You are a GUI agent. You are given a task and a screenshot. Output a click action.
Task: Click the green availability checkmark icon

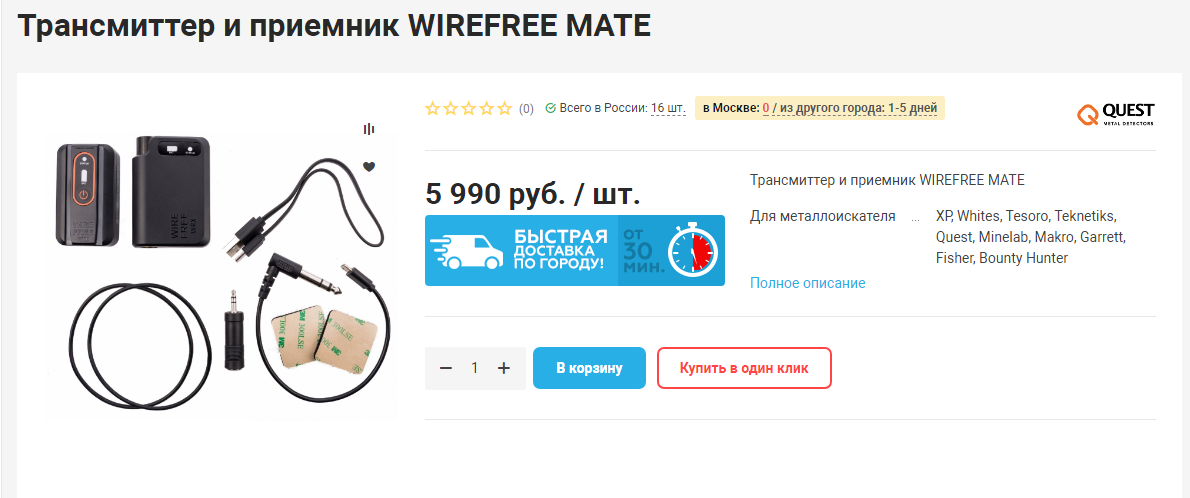coord(550,109)
